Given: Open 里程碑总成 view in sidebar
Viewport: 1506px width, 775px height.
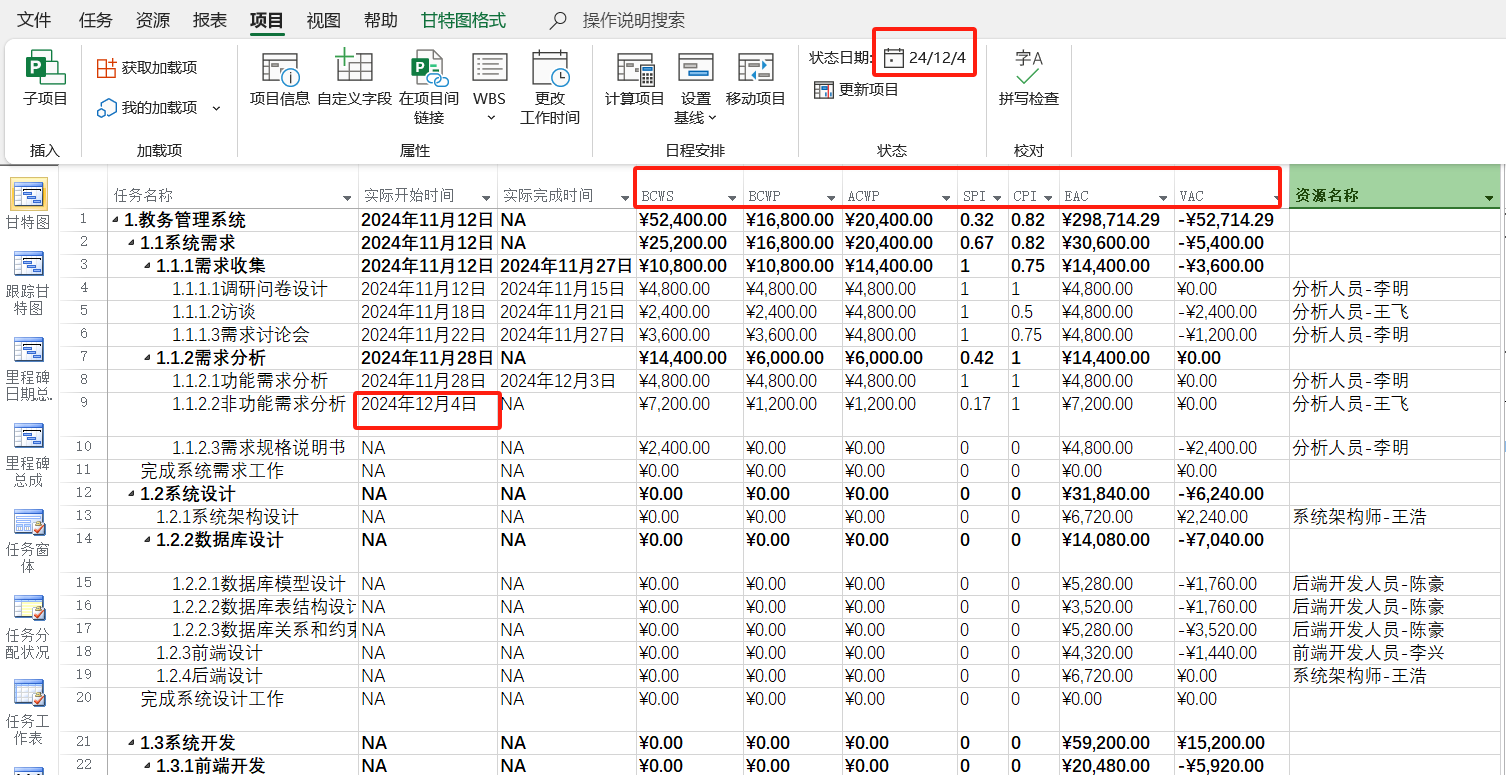Looking at the screenshot, I should [x=28, y=455].
